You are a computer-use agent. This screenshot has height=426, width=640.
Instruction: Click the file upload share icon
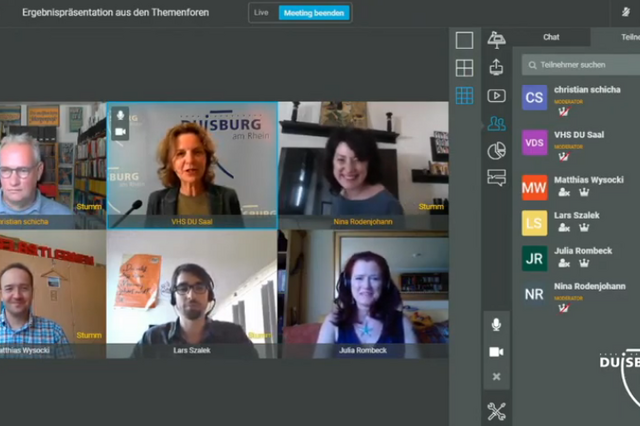(496, 68)
